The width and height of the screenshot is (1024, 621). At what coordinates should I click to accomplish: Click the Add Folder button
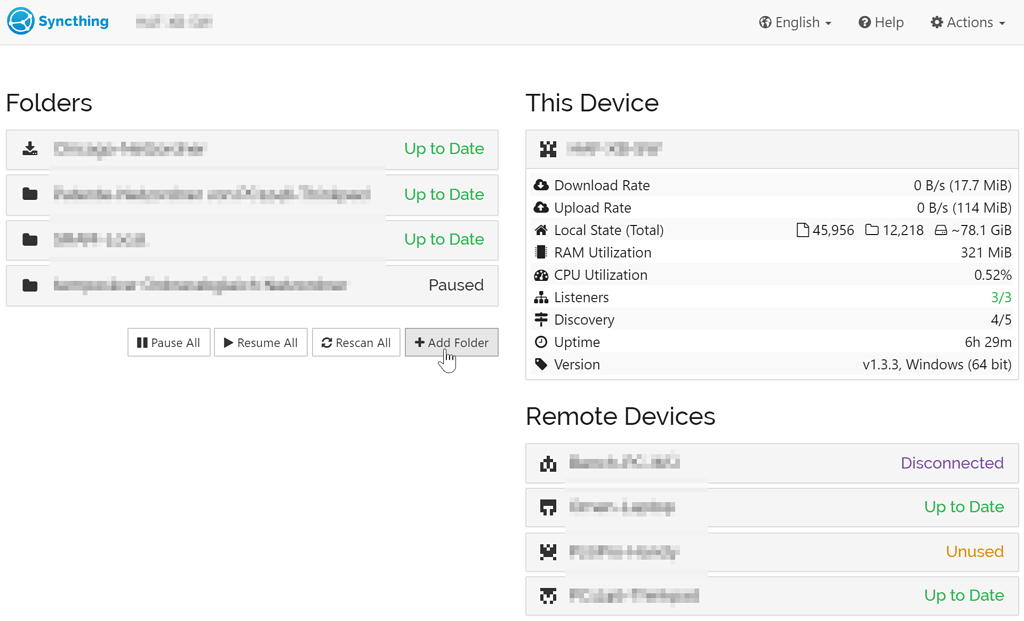(x=451, y=342)
